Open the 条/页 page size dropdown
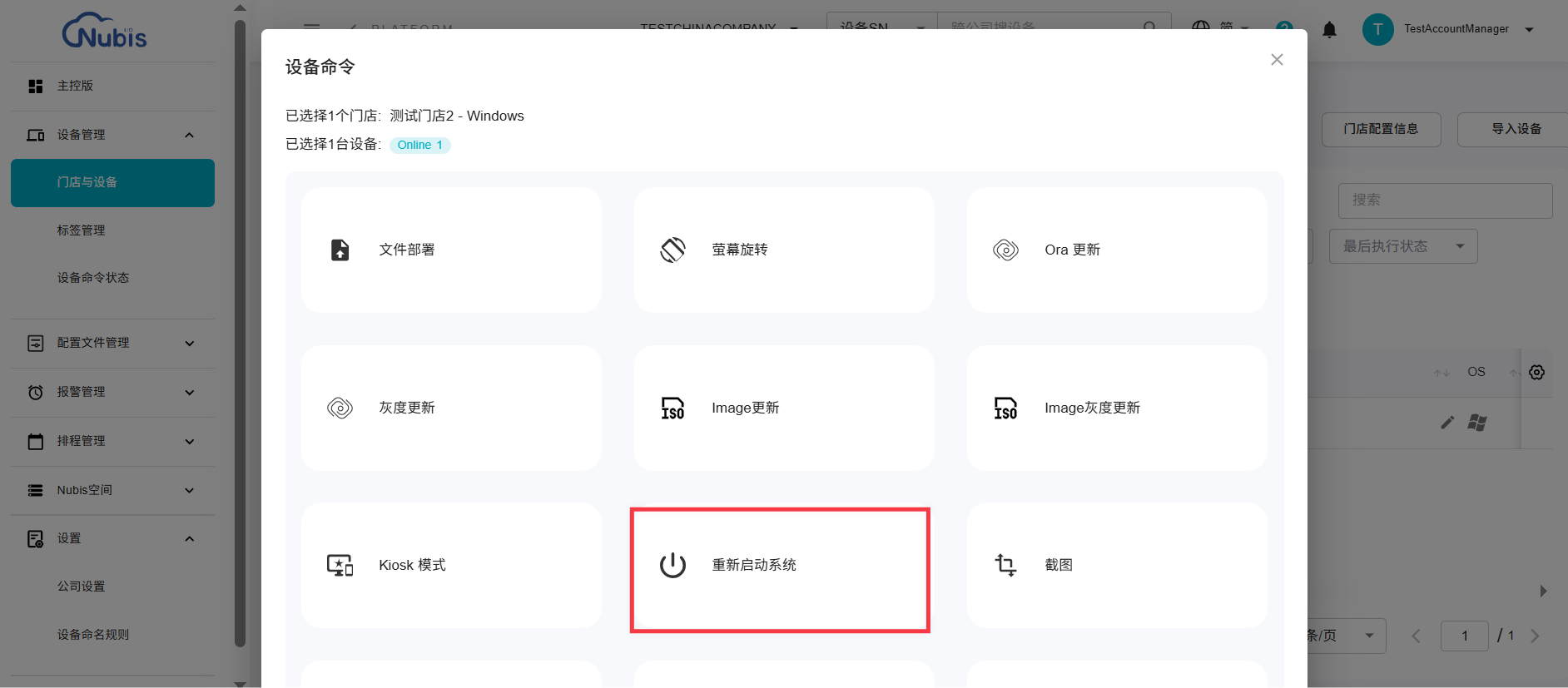The width and height of the screenshot is (1568, 688). (1347, 636)
